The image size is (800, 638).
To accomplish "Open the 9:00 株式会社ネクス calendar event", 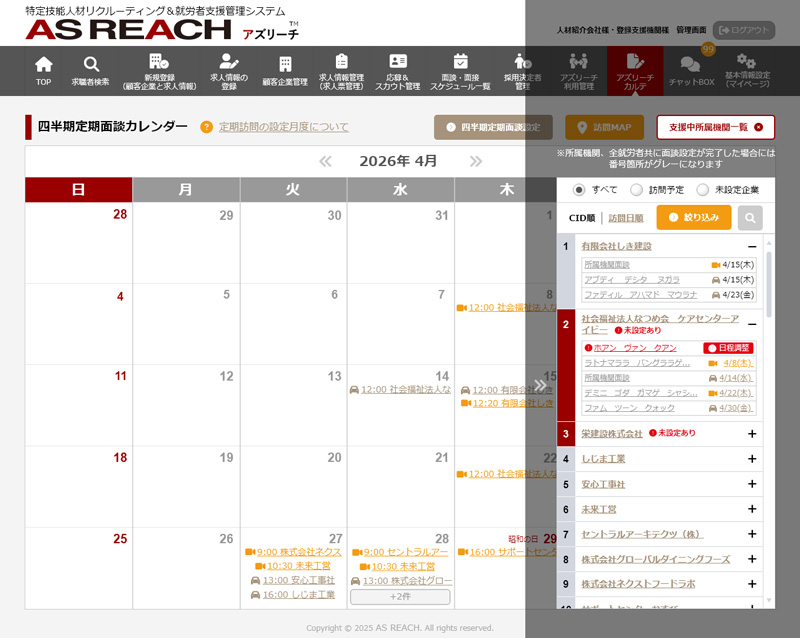I will click(x=293, y=552).
